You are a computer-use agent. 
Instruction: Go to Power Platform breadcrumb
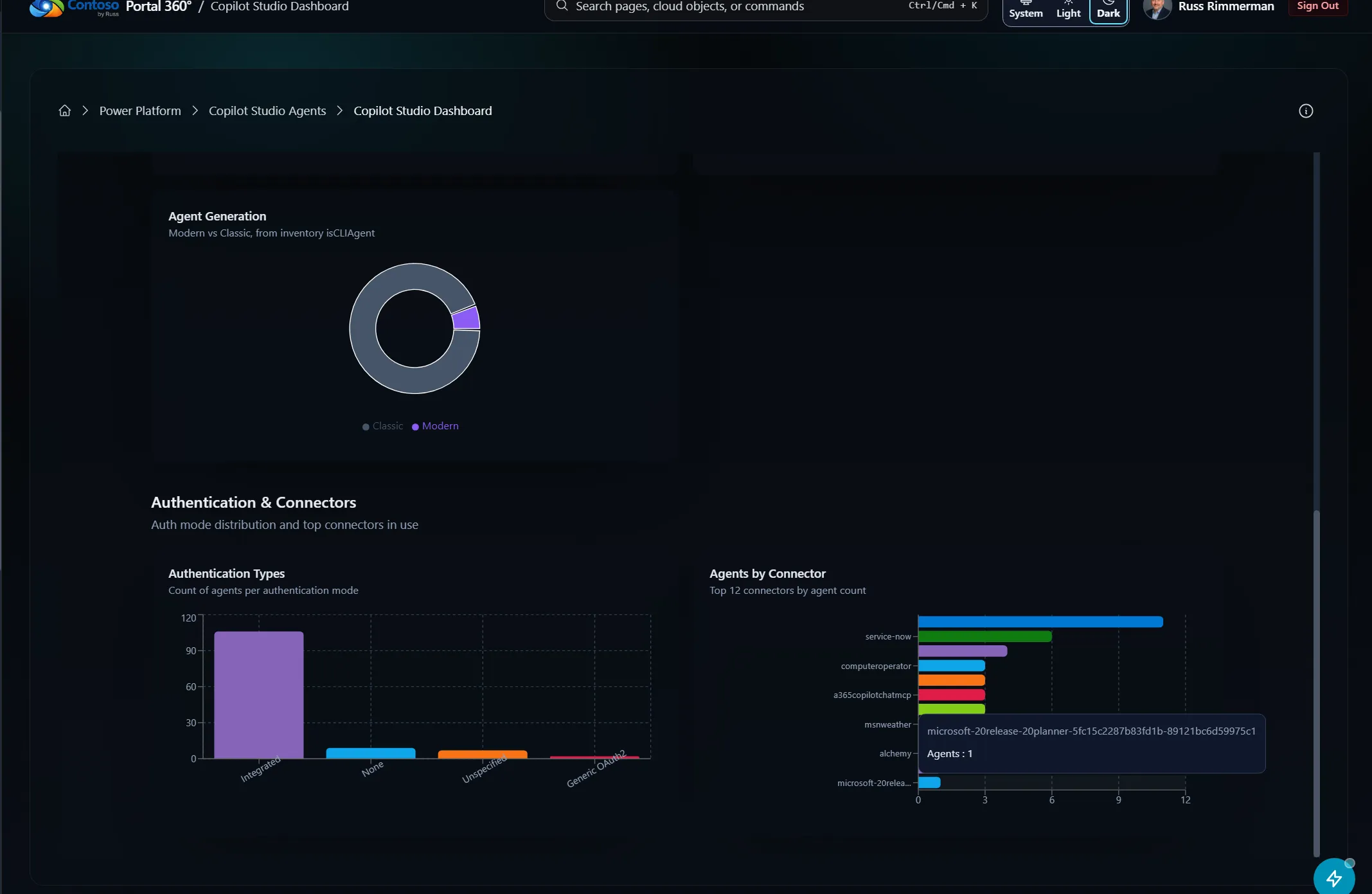click(x=140, y=111)
